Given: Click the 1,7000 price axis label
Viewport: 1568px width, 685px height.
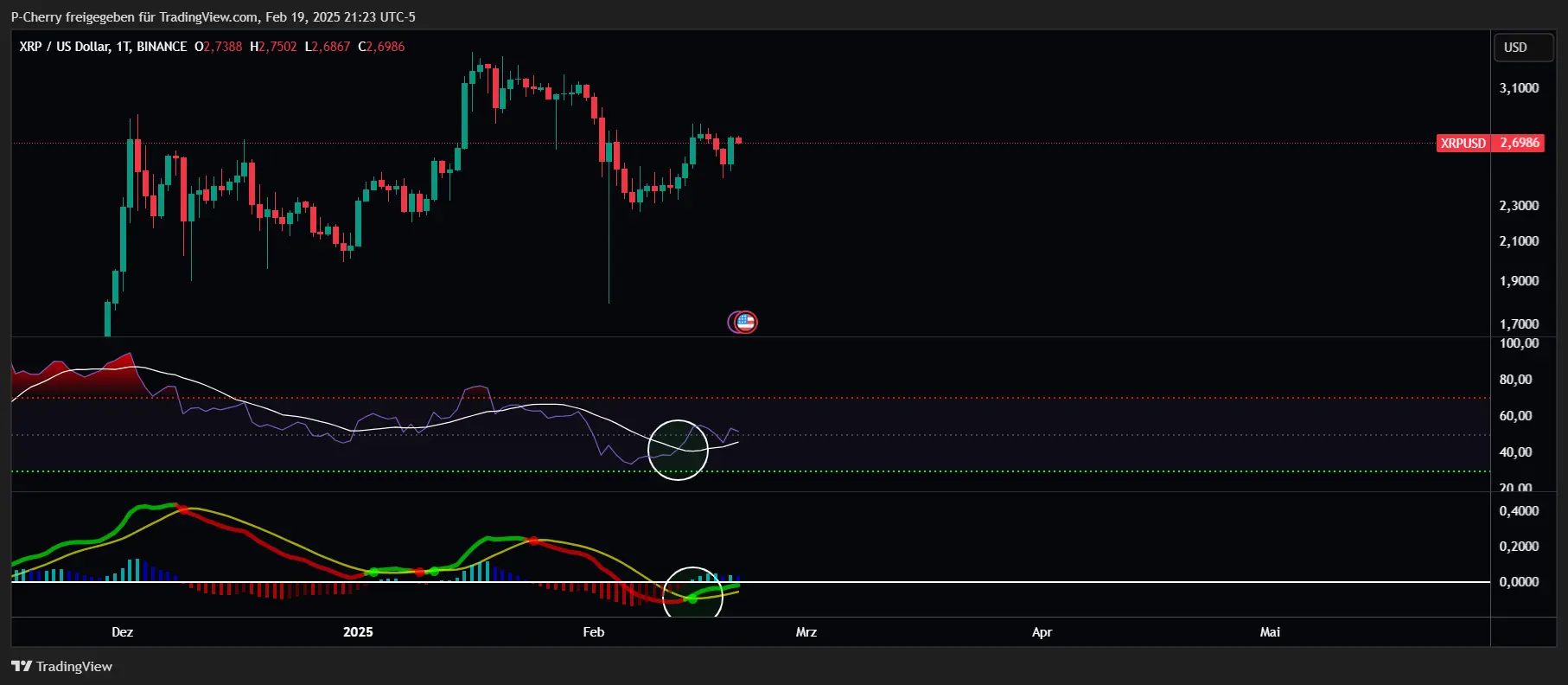Looking at the screenshot, I should (1519, 324).
